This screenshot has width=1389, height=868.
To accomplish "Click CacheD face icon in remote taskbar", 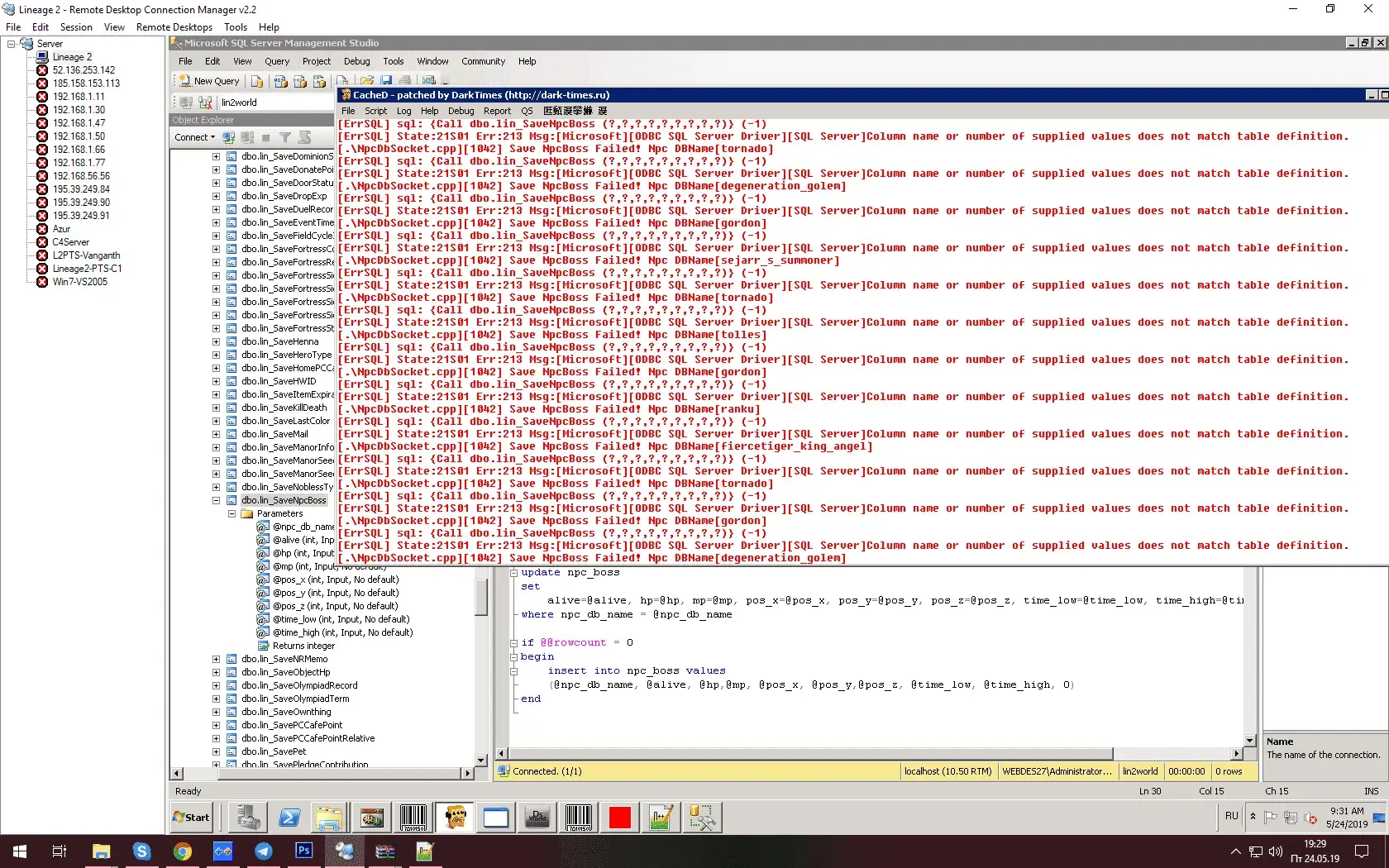I will (x=454, y=818).
